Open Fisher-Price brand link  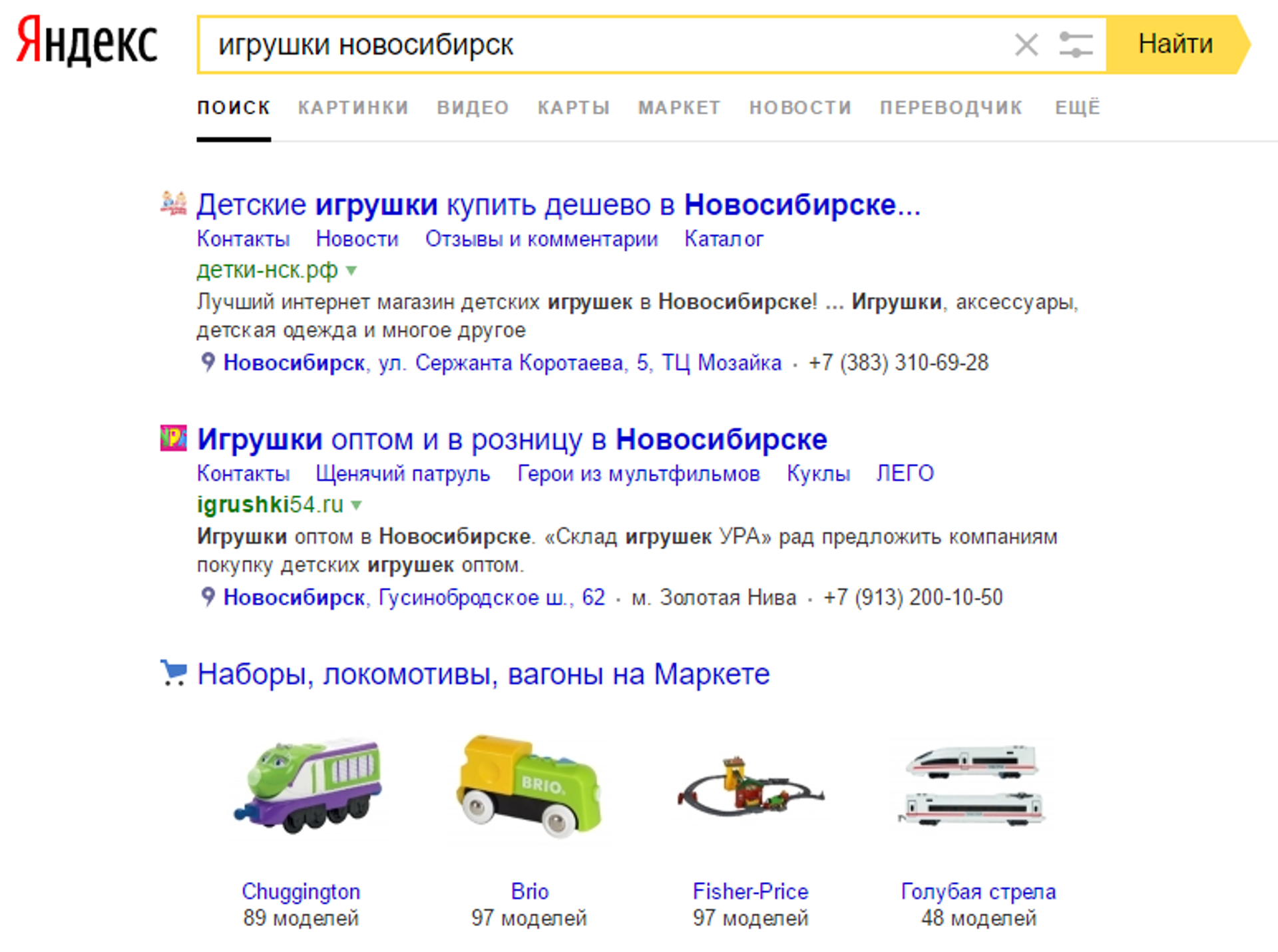[751, 891]
